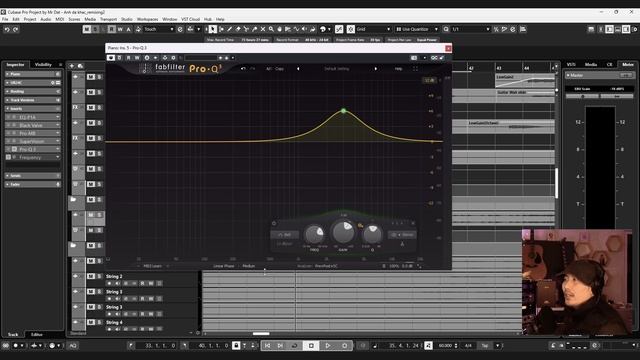
Task: Delete the selected EQ band with x
Action: [413, 223]
